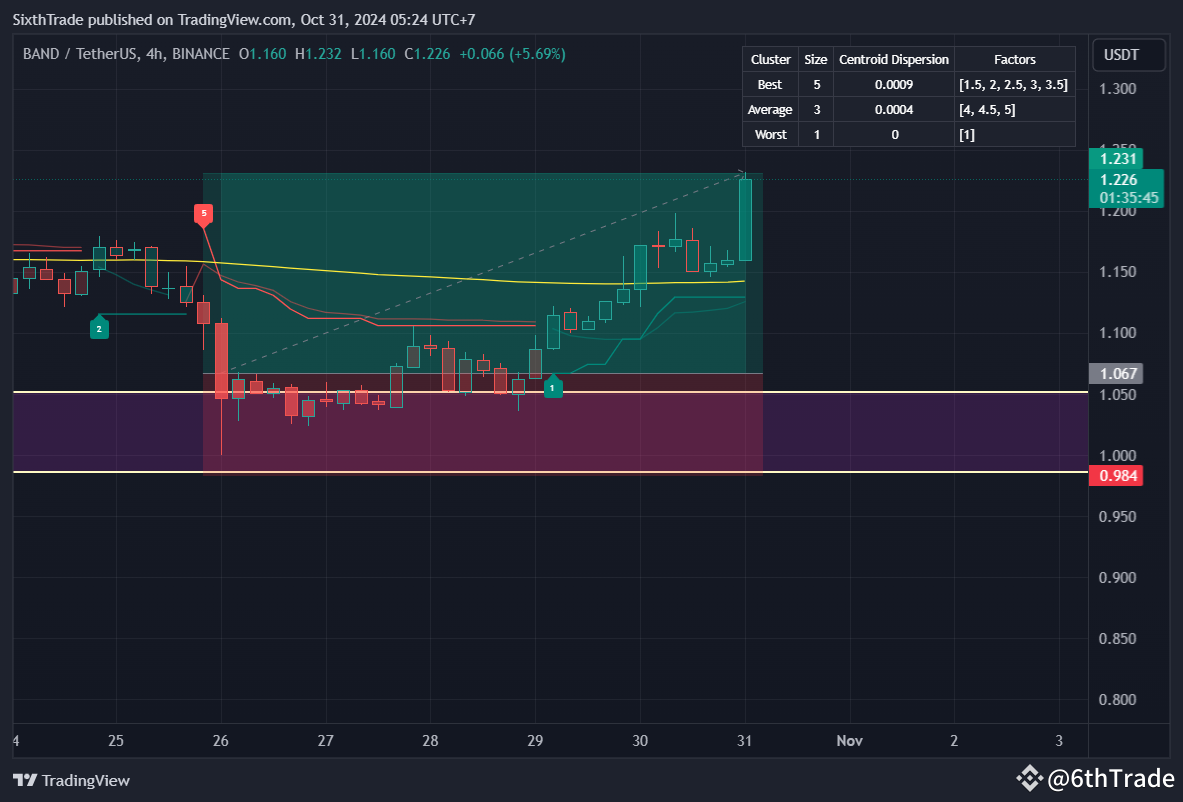Select the Factors column header
Screen dimensions: 1183x802
(x=1015, y=59)
